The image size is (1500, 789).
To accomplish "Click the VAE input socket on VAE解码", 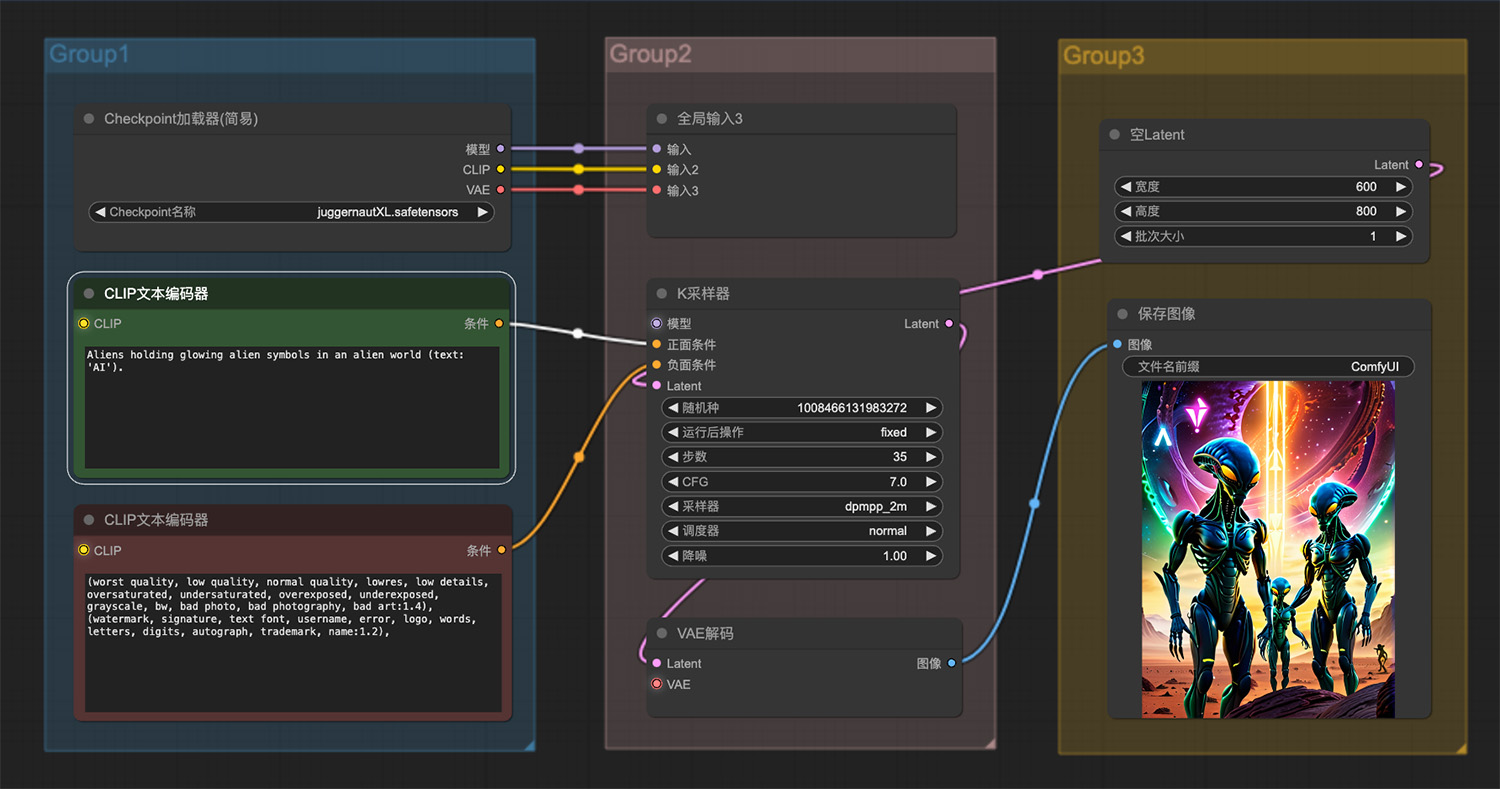I will pyautogui.click(x=656, y=684).
